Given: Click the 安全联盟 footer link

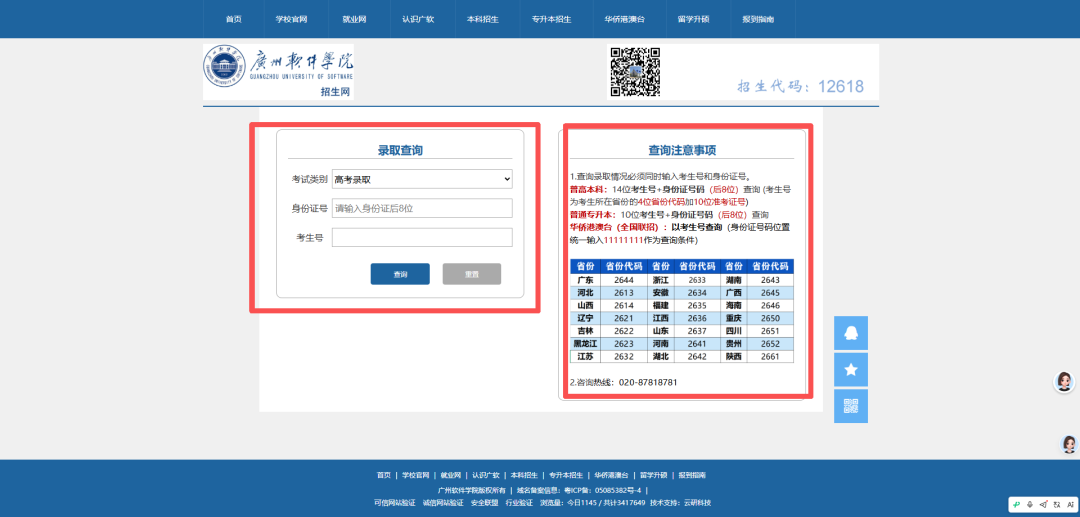Looking at the screenshot, I should click(x=484, y=503).
